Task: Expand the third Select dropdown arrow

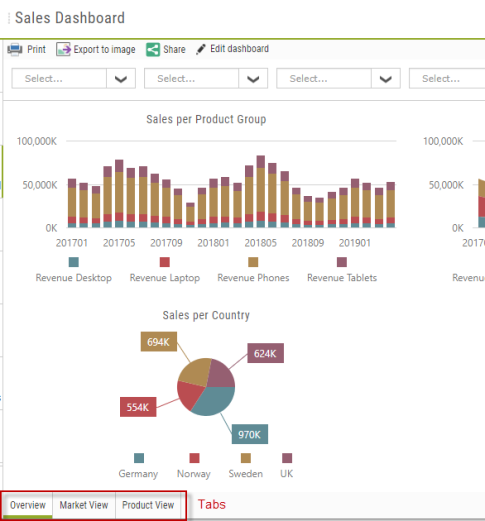Action: (x=386, y=79)
